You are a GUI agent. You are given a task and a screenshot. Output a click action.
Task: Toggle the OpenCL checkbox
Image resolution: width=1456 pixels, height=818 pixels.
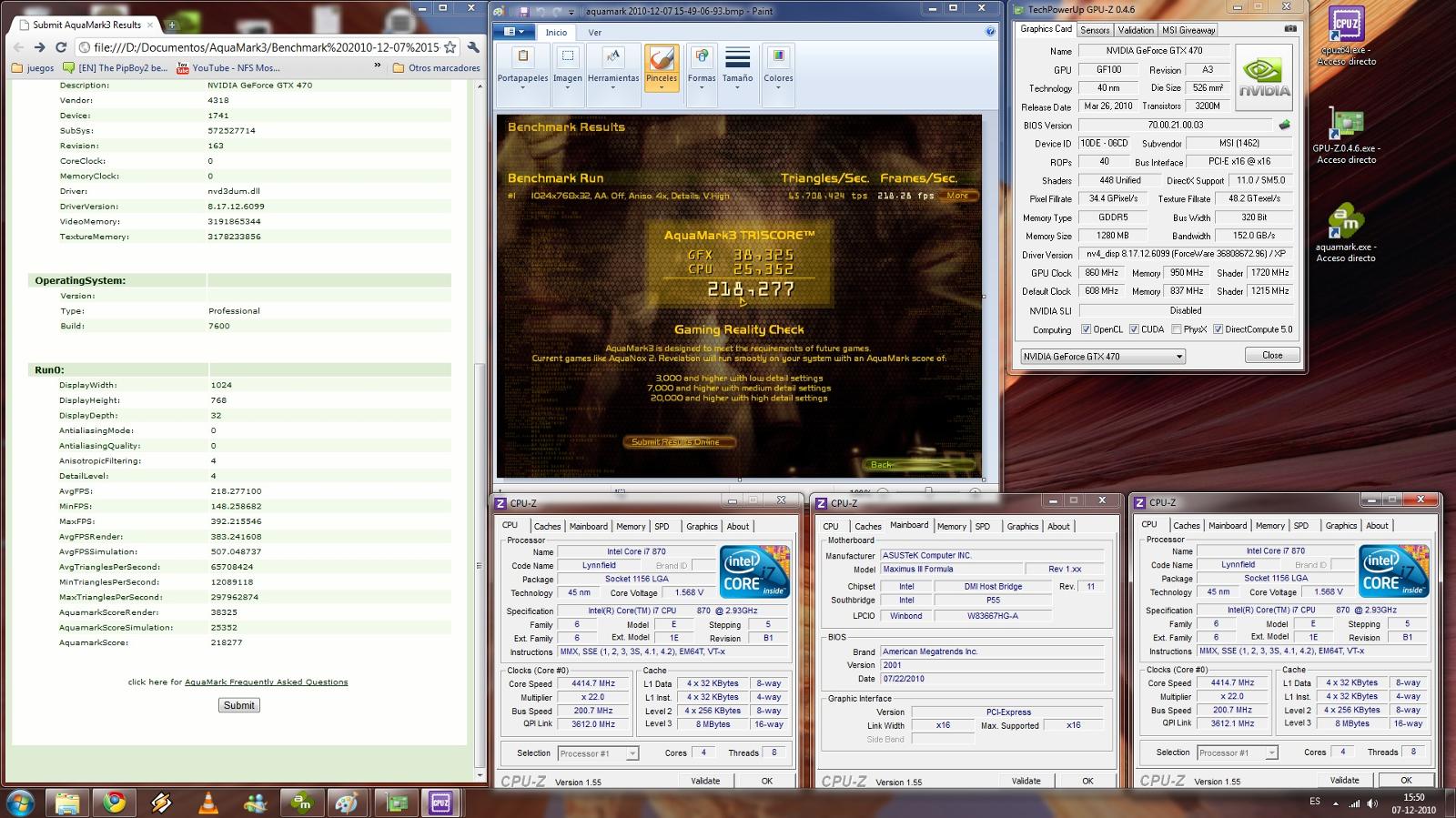[1086, 329]
